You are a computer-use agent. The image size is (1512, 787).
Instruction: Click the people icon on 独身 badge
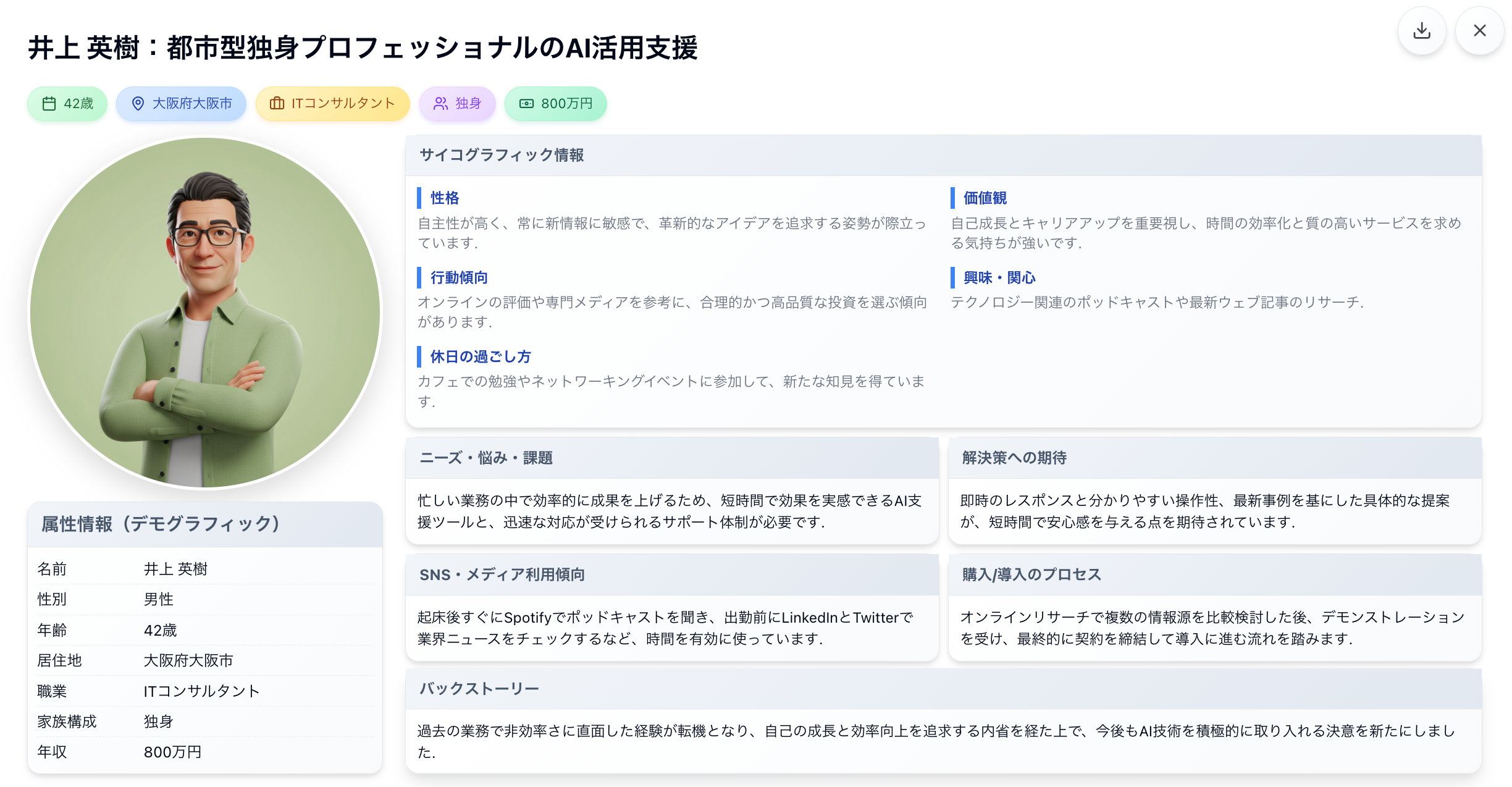point(440,104)
